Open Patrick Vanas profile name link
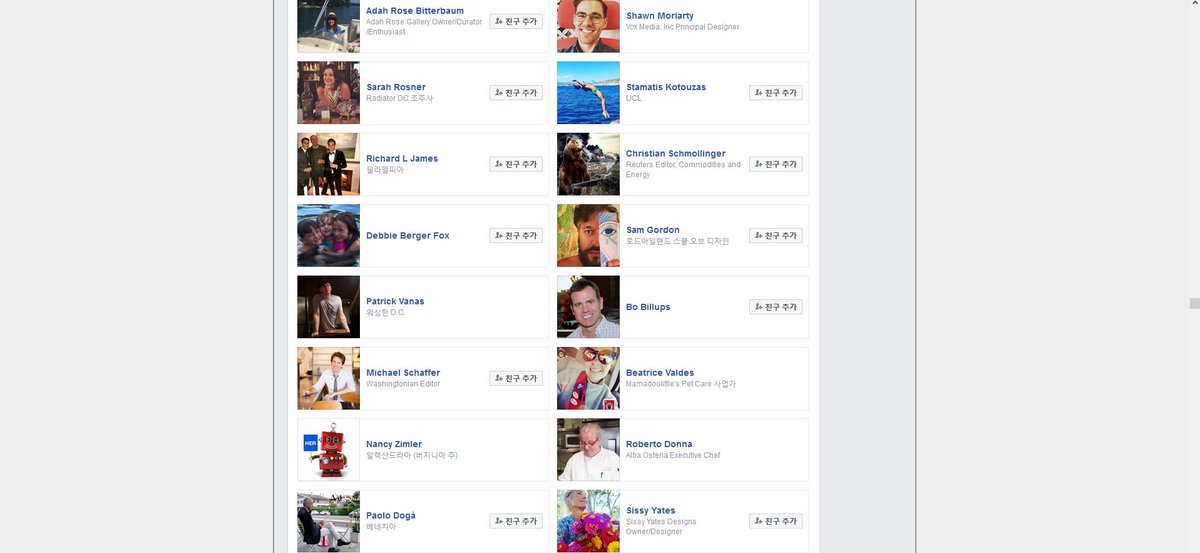 coord(395,301)
